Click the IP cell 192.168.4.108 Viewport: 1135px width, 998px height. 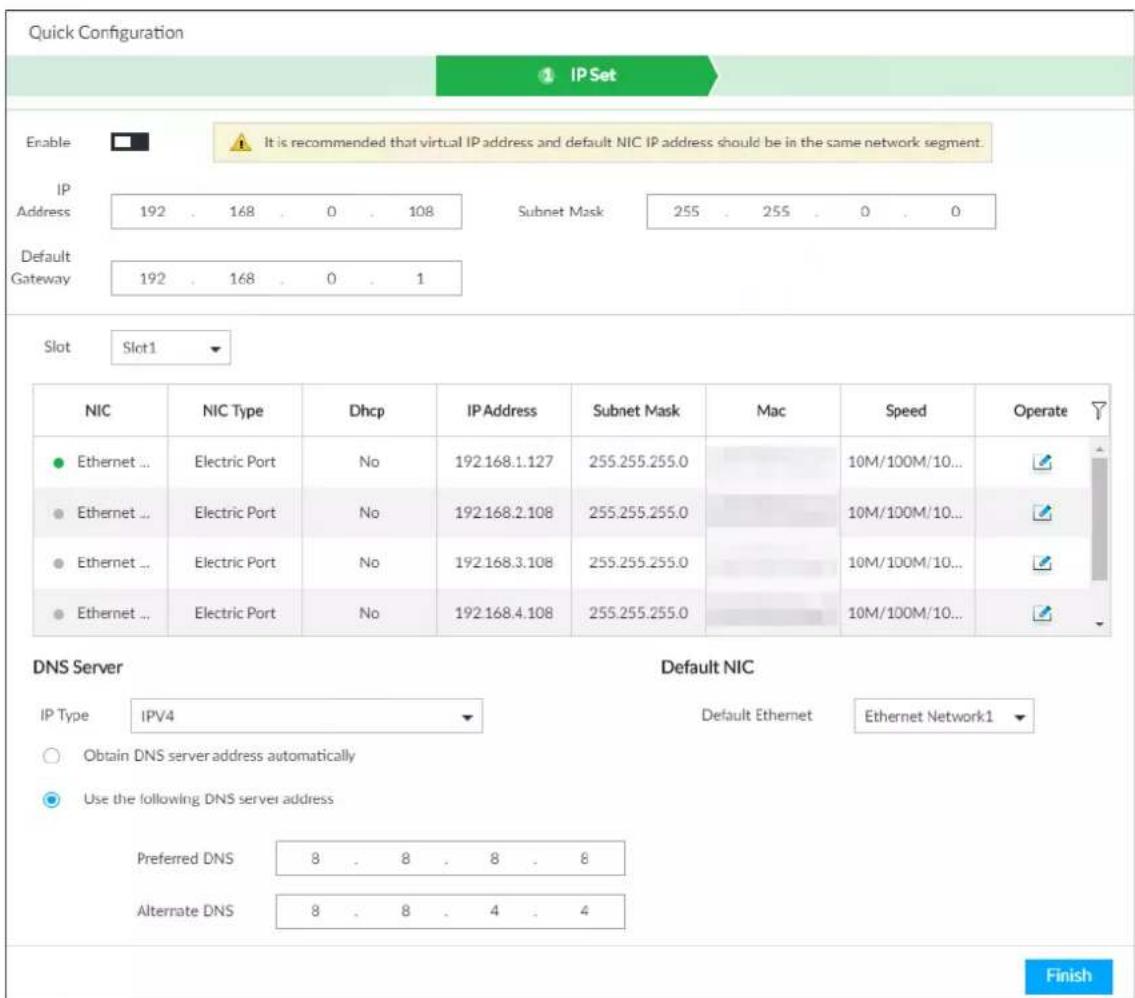(504, 613)
